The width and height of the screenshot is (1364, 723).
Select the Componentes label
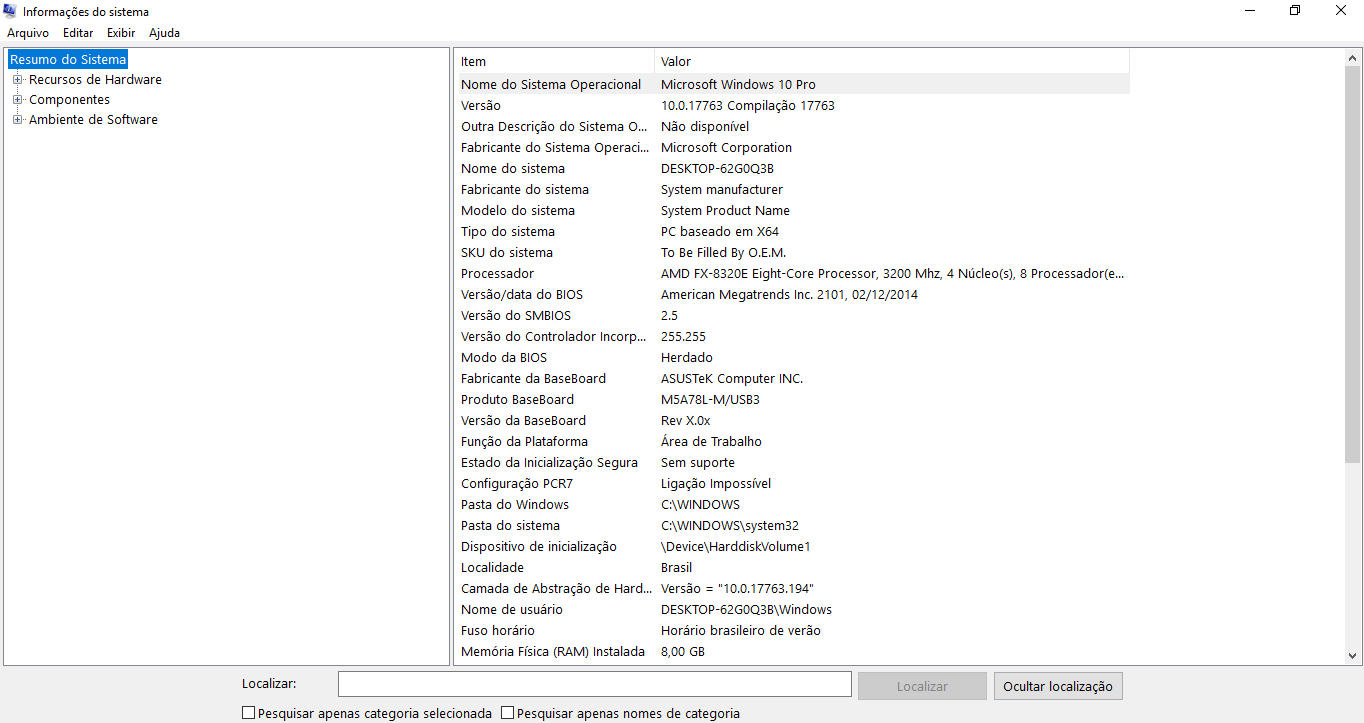(x=69, y=100)
